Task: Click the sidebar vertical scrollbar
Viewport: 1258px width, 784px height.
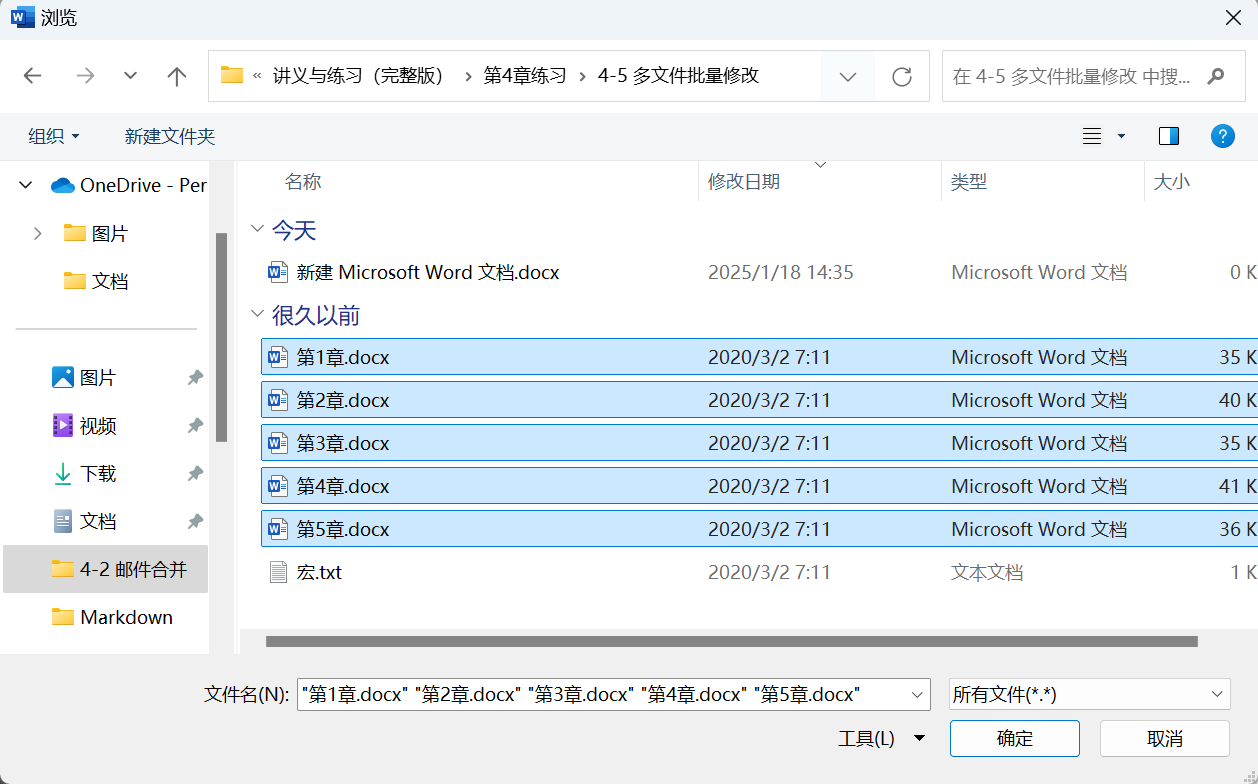Action: (x=222, y=337)
